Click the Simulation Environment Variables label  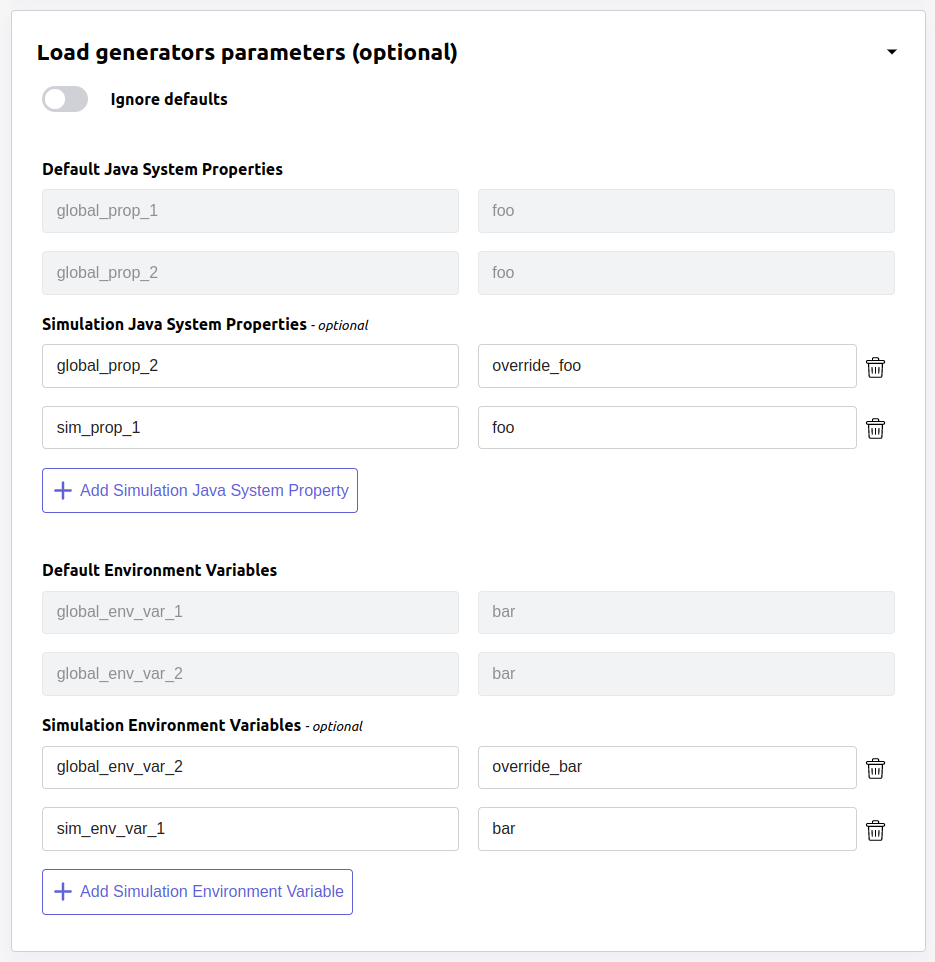coord(172,725)
